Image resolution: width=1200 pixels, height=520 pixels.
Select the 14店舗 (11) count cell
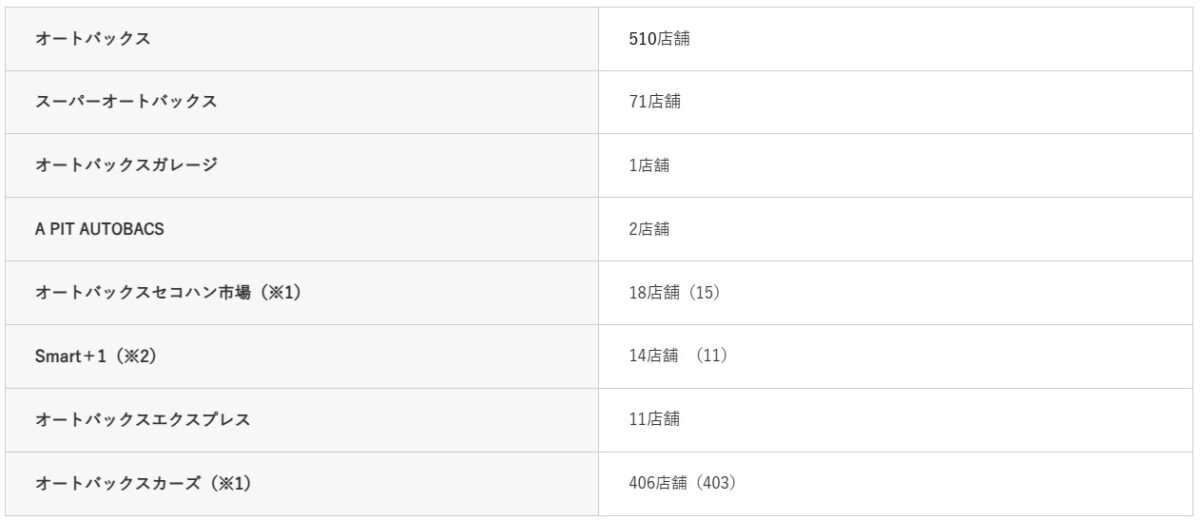coord(678,356)
